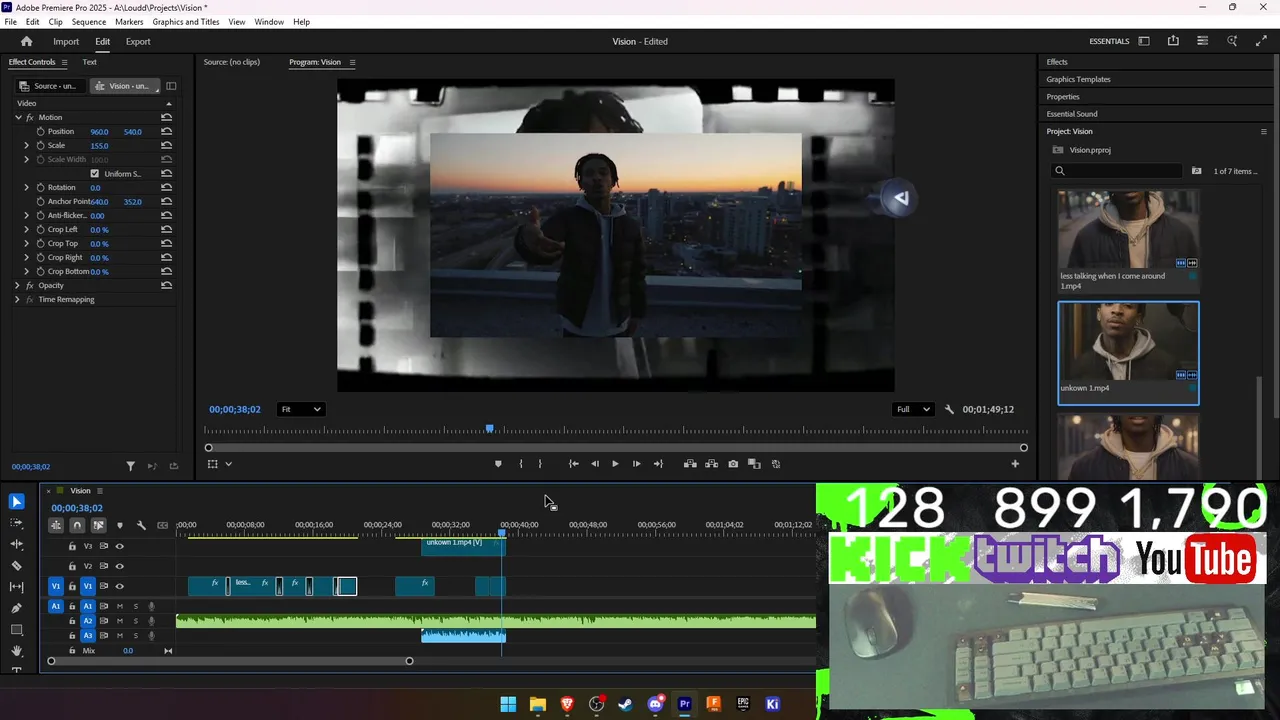The height and width of the screenshot is (720, 1280).
Task: Click Play in the Program monitor
Action: click(x=615, y=464)
